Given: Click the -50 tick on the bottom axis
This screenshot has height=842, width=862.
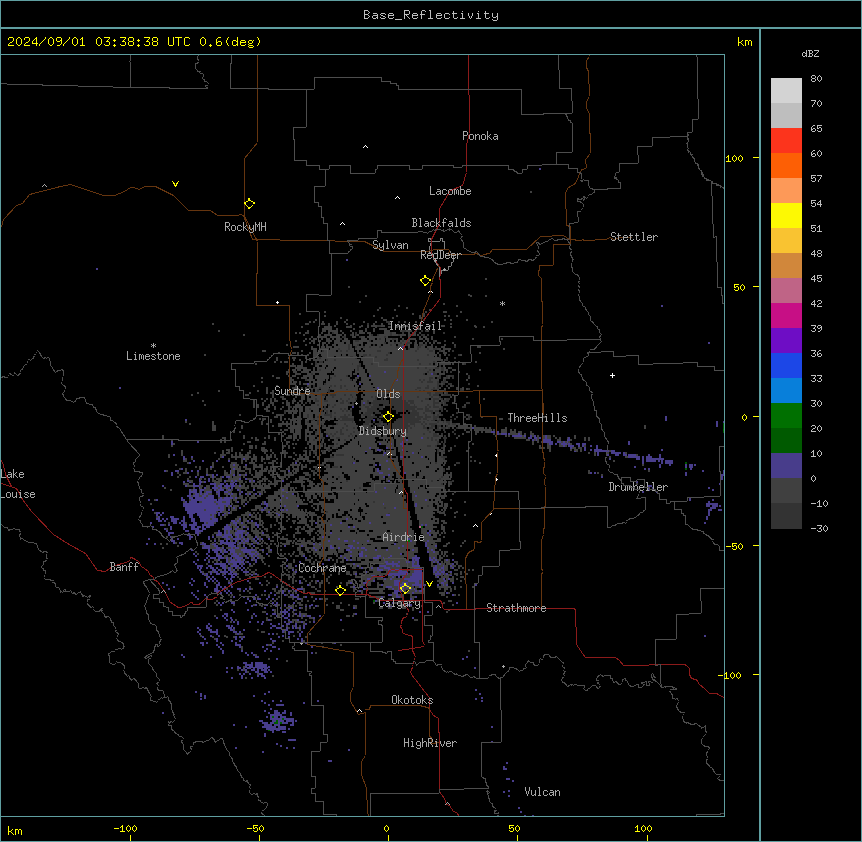Looking at the screenshot, I should (255, 829).
